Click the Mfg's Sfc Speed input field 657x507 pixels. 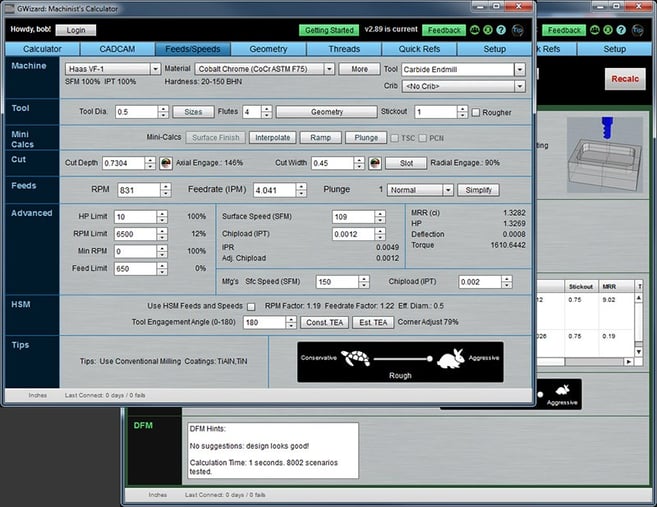click(338, 282)
